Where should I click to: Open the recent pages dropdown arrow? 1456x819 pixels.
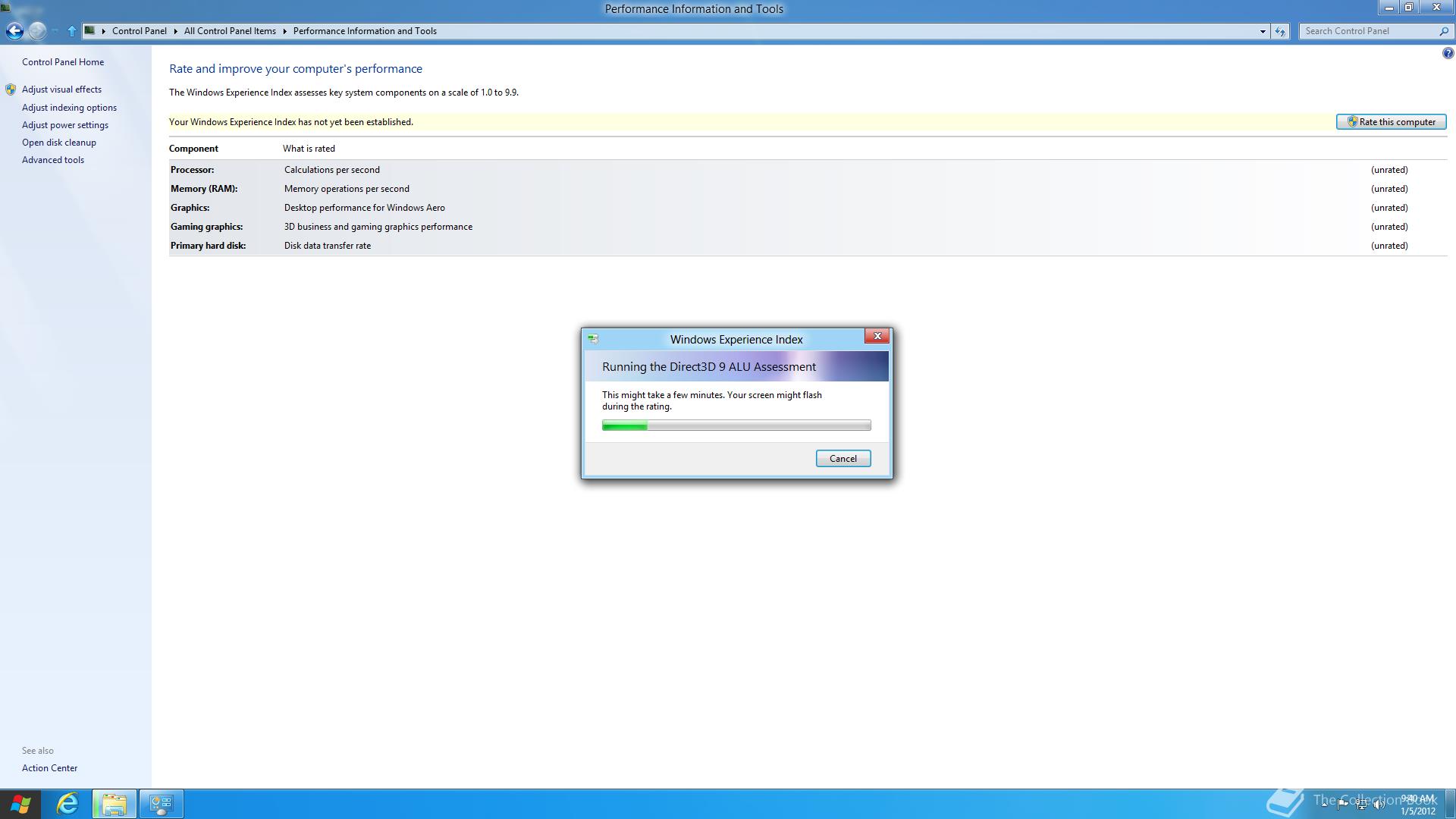click(x=55, y=31)
